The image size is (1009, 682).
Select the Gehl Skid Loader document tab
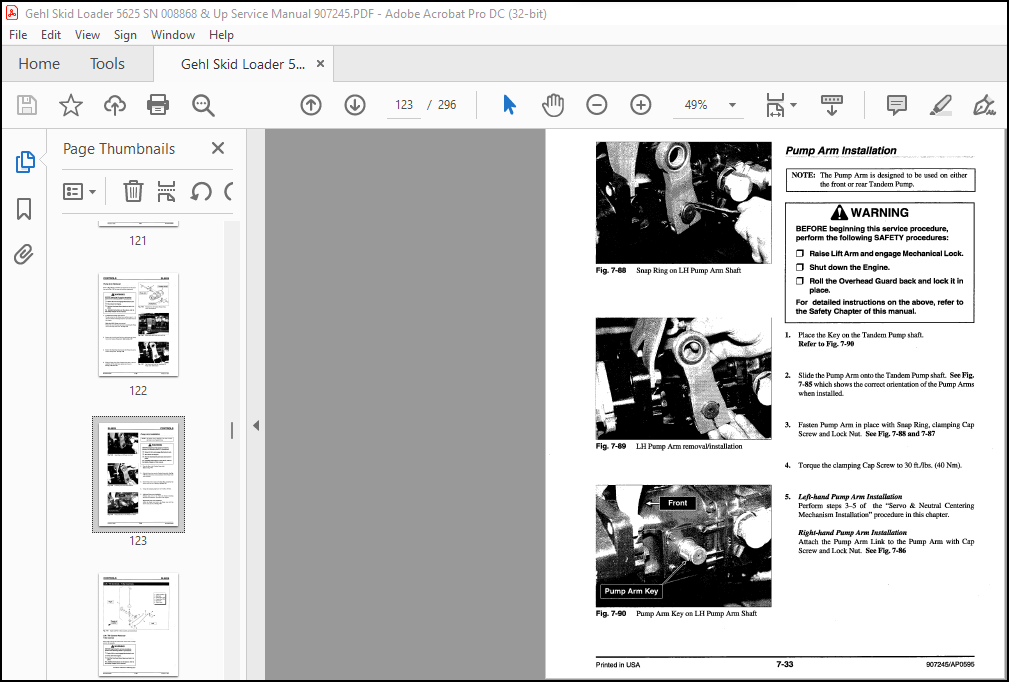click(x=243, y=64)
